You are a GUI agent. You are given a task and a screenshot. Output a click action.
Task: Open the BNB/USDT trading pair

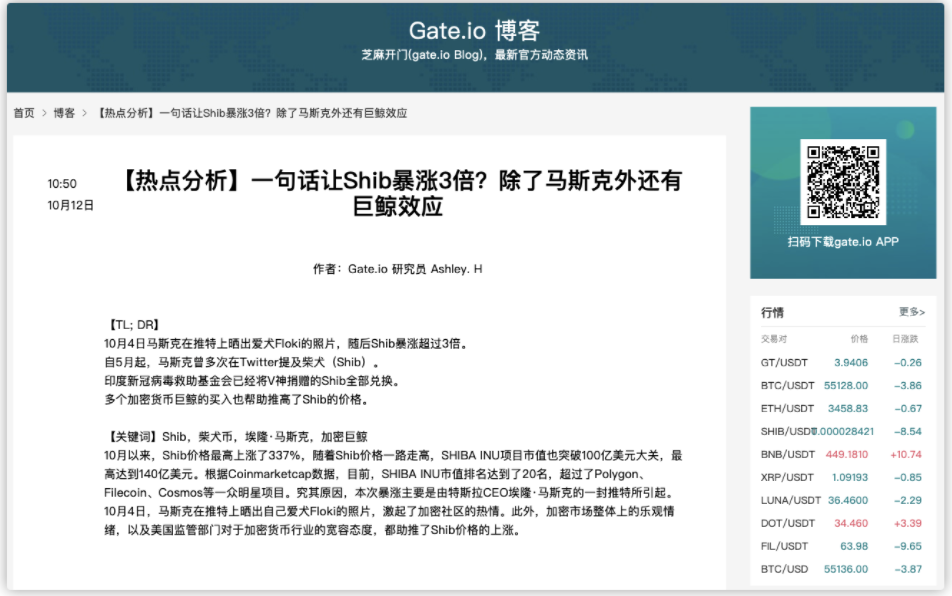(787, 455)
